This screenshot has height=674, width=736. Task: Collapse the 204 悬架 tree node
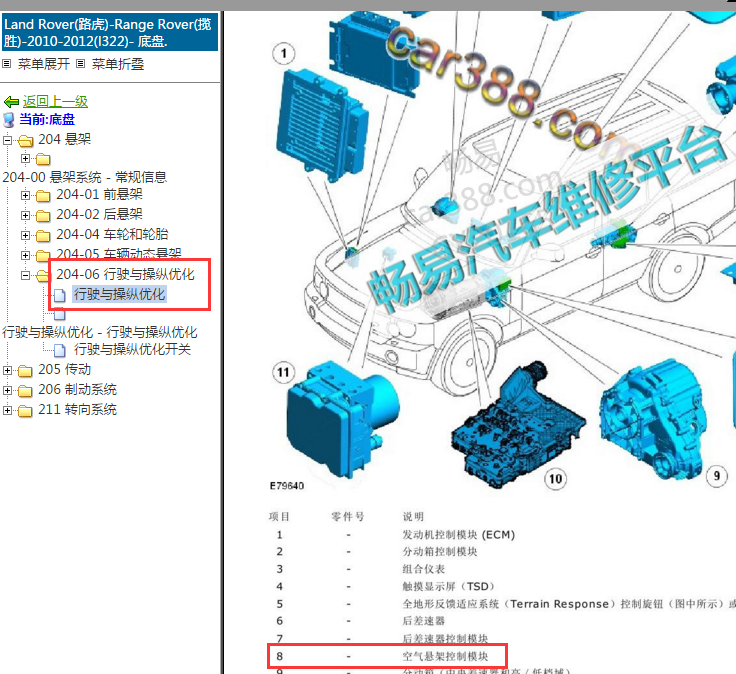pos(8,140)
